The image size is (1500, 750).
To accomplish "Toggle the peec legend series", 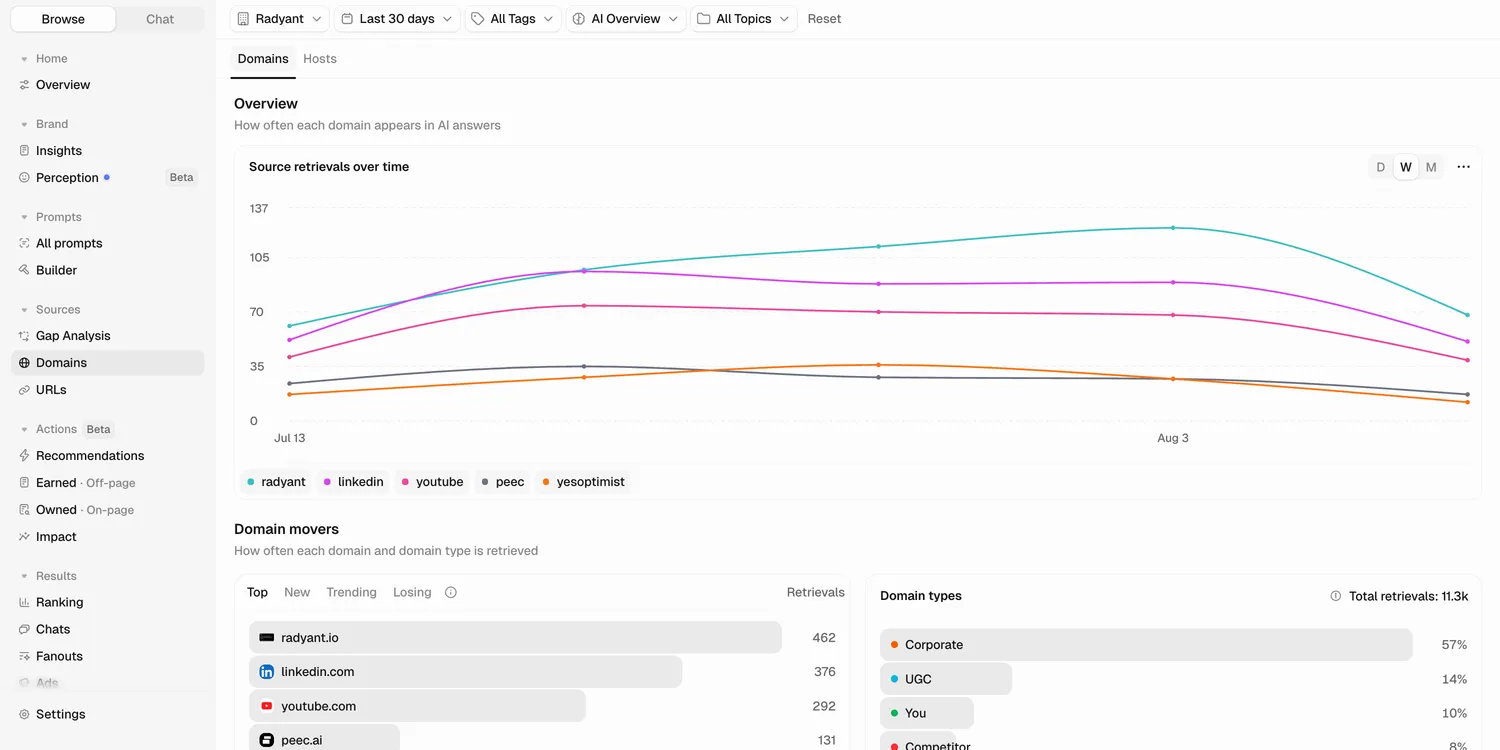I will [503, 482].
